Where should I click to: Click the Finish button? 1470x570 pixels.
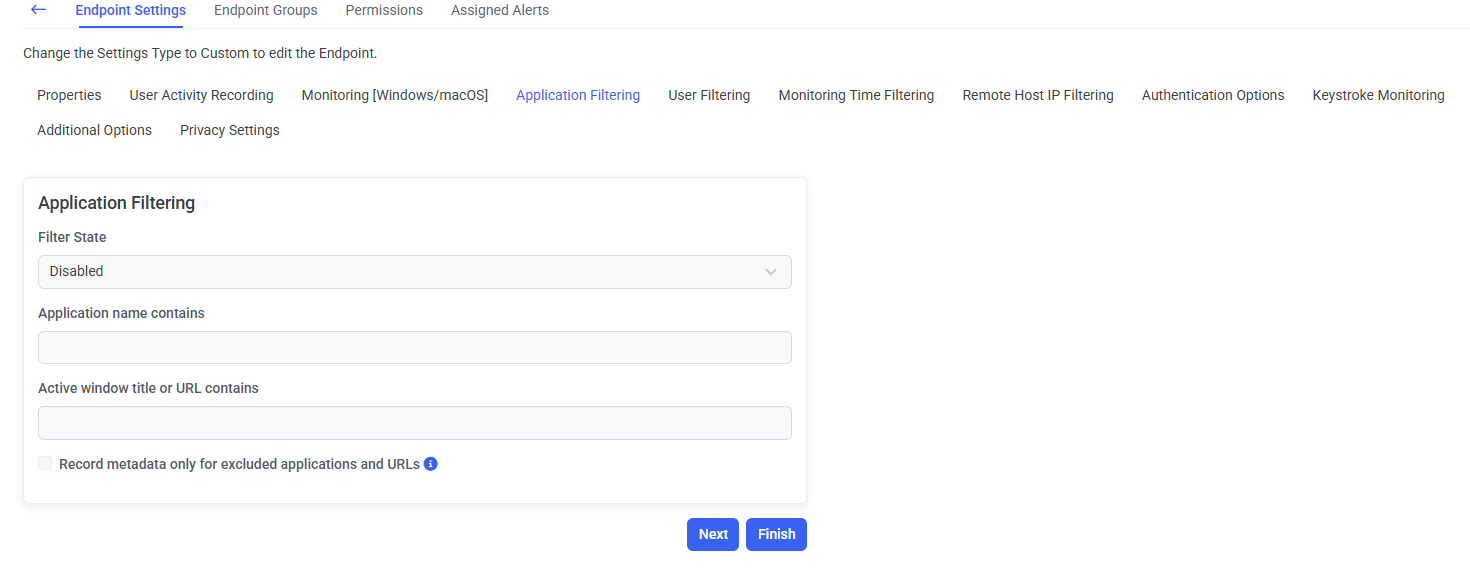(776, 534)
